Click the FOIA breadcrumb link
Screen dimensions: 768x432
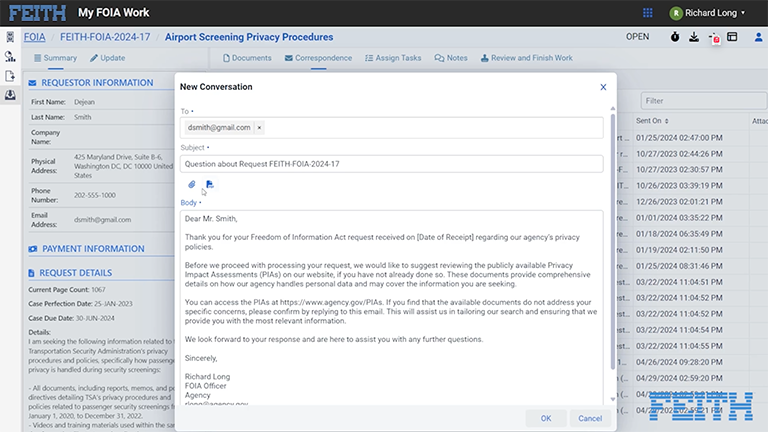point(34,37)
